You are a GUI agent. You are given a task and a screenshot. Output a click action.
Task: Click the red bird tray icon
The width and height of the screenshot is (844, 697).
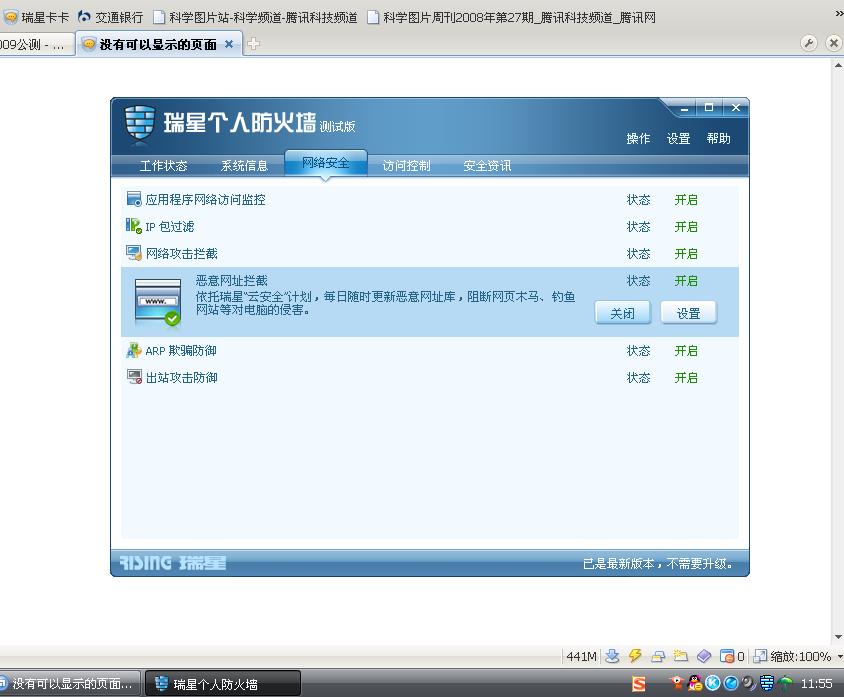pyautogui.click(x=677, y=683)
